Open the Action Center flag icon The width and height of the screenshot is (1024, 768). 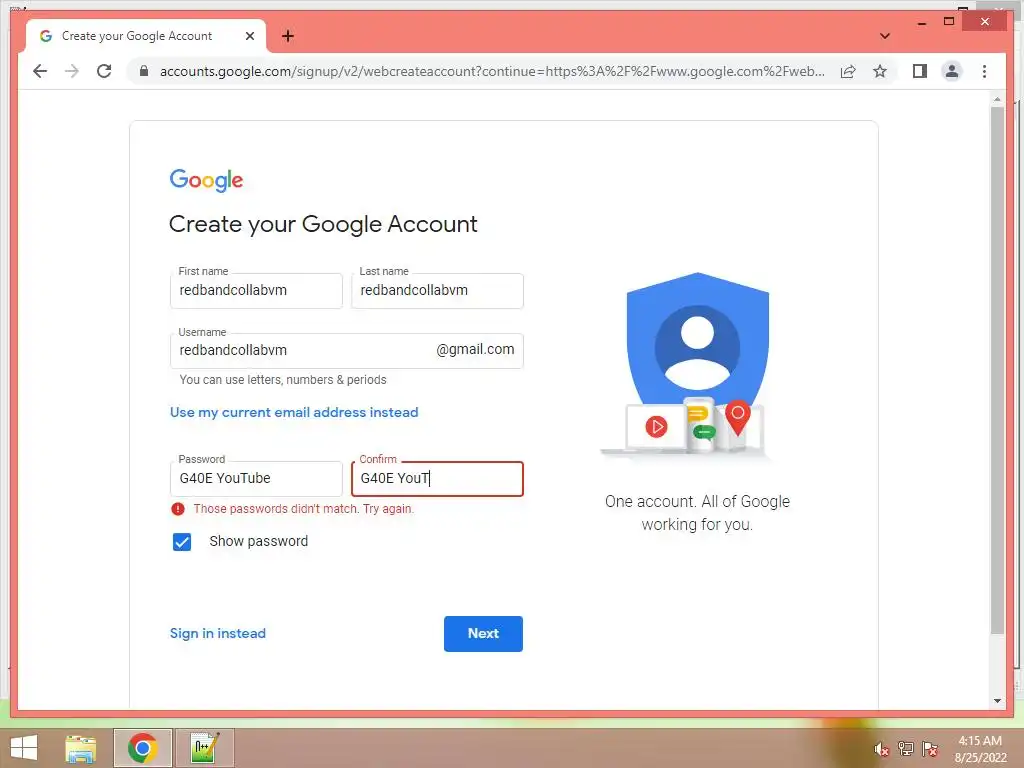coord(930,749)
